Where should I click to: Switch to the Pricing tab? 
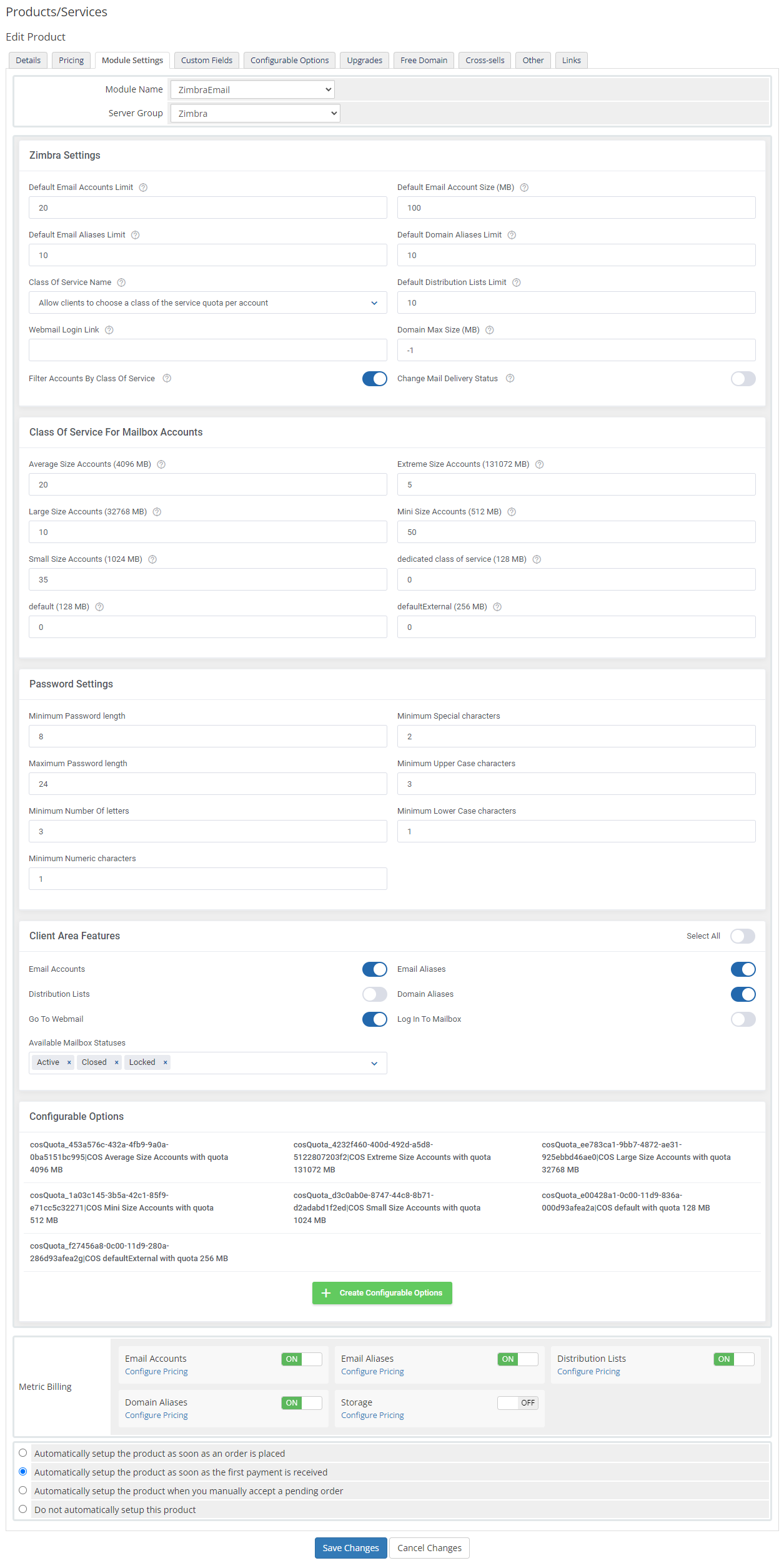71,61
